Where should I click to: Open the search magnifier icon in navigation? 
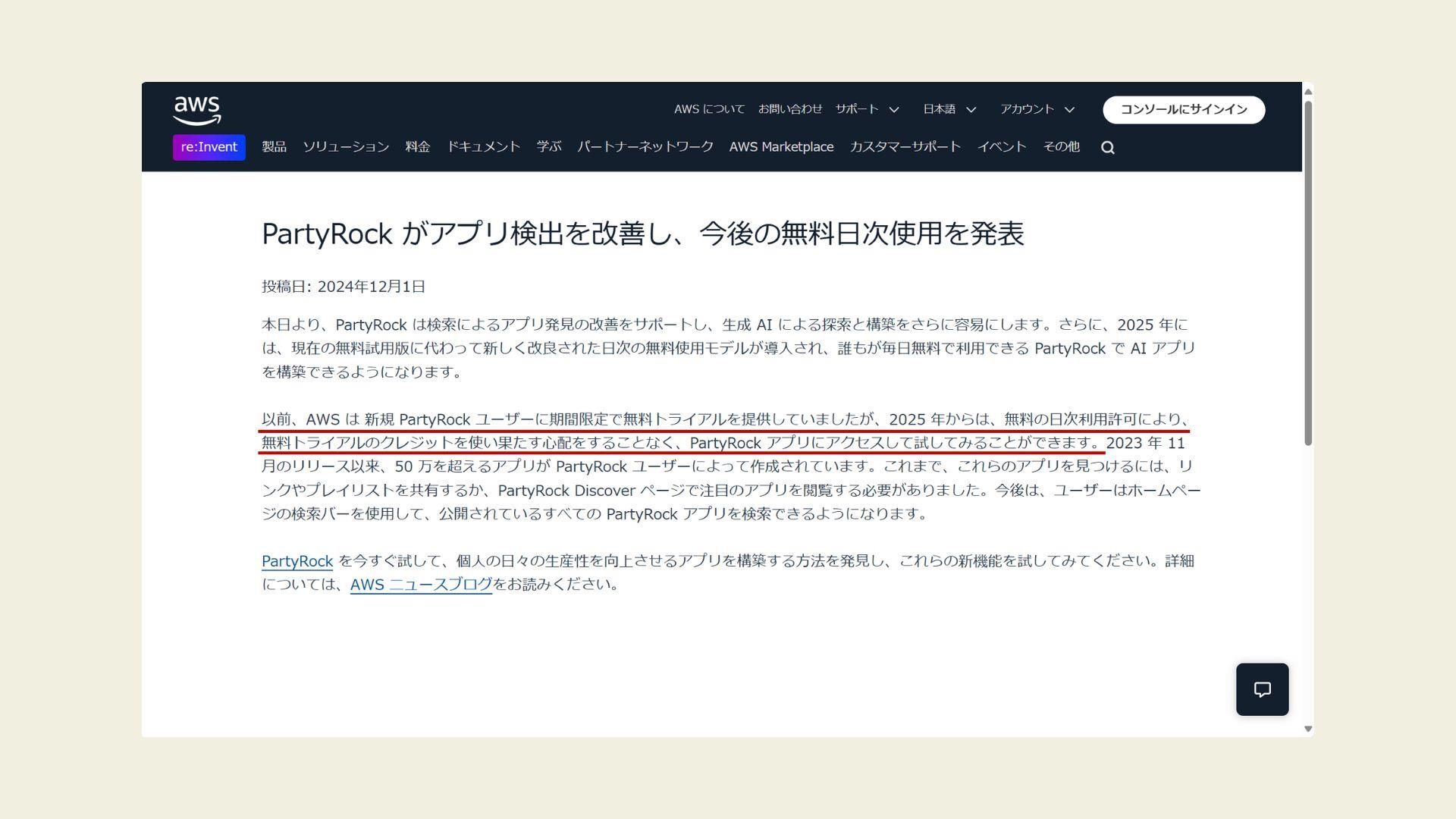(1107, 147)
